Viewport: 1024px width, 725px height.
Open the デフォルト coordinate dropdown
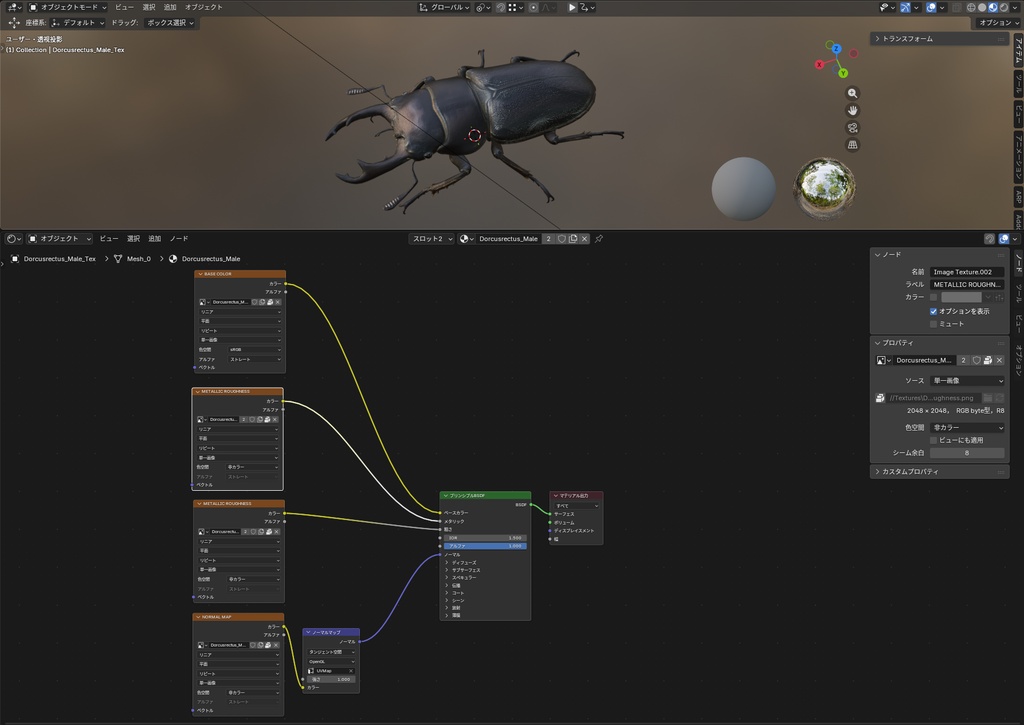78,22
